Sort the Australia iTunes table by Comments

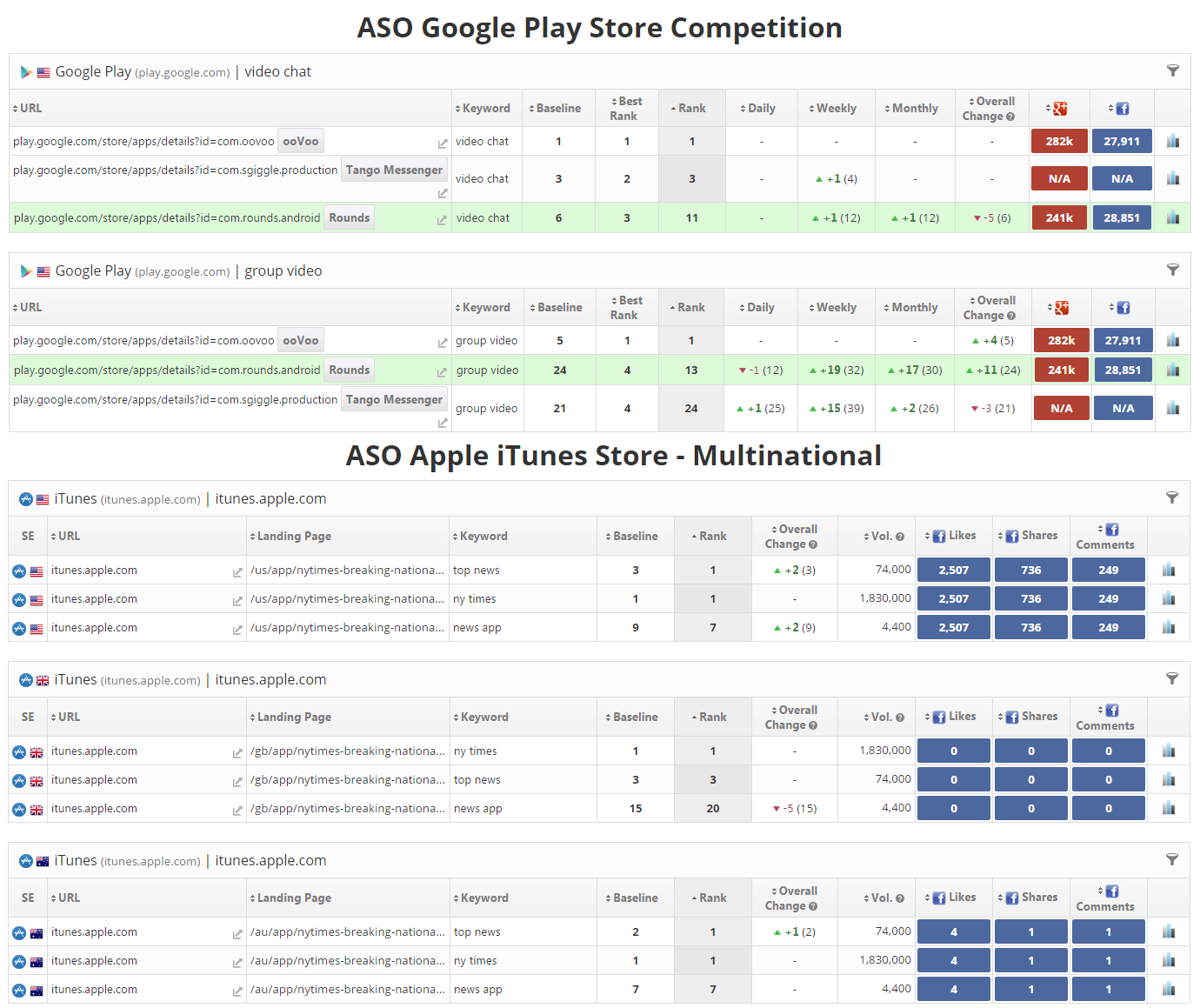click(x=1105, y=898)
